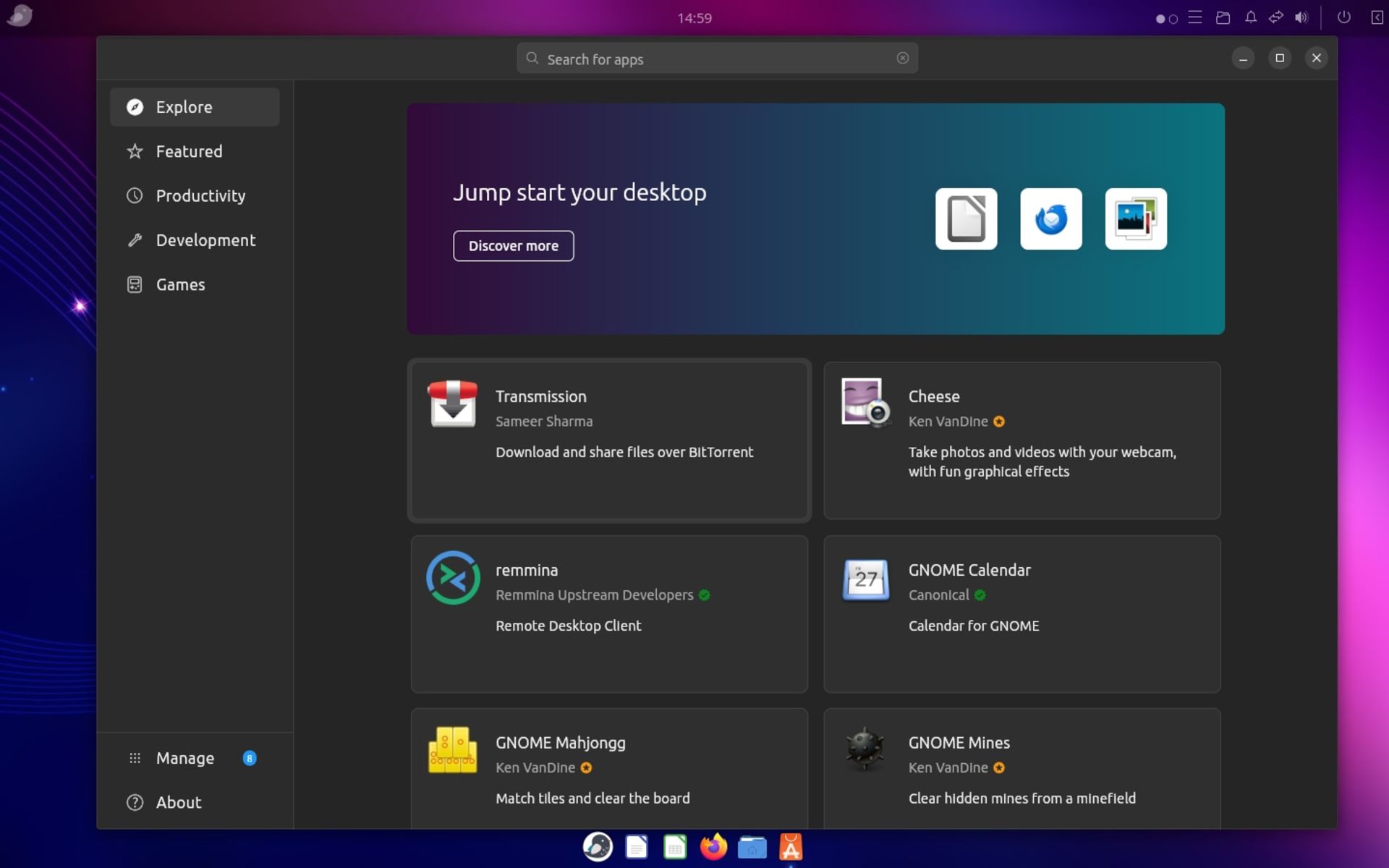Click the Cheese webcam icon
1389x868 pixels.
[866, 403]
